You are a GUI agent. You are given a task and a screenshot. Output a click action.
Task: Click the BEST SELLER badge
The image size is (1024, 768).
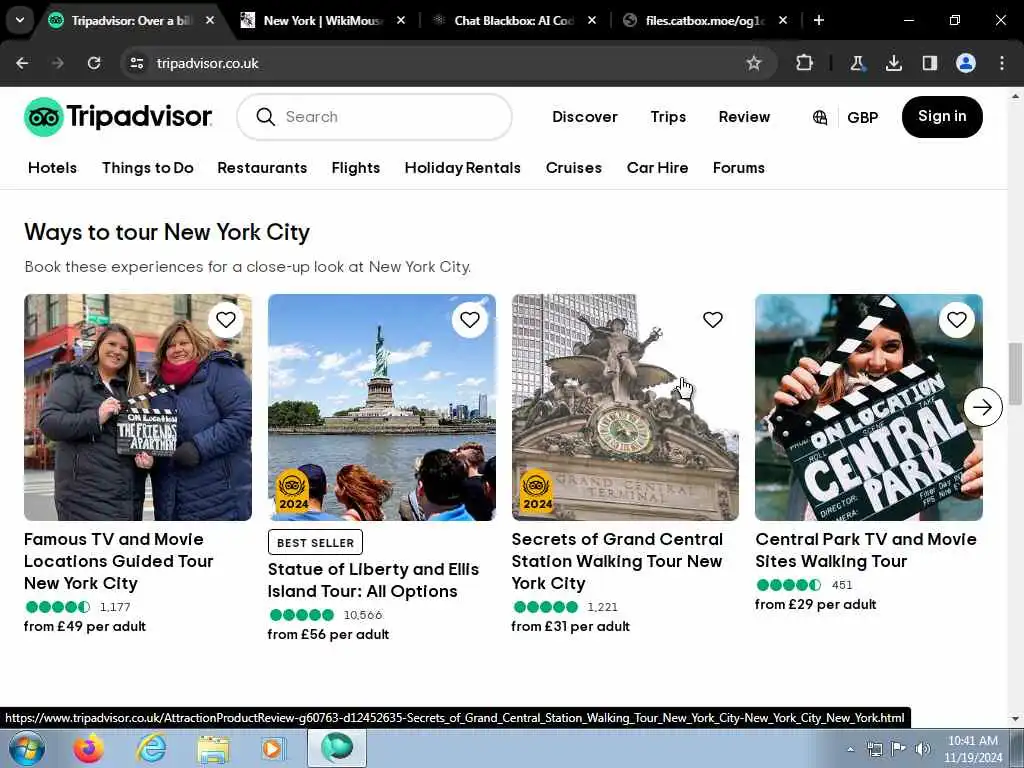(315, 543)
